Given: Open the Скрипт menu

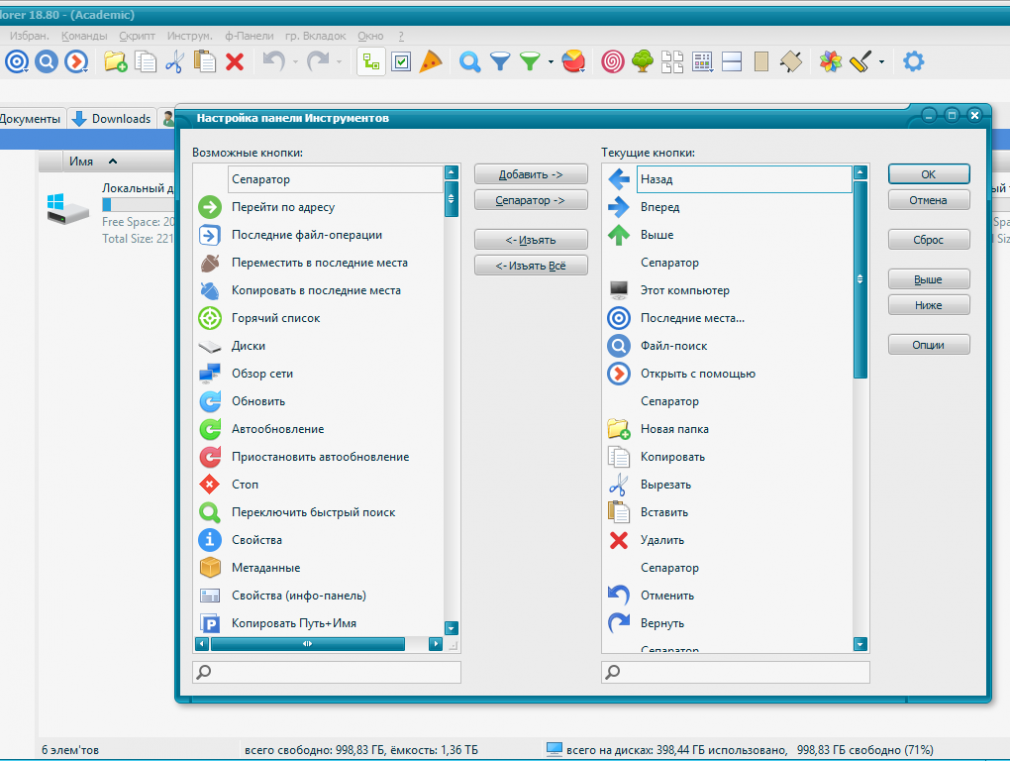Looking at the screenshot, I should tap(137, 36).
